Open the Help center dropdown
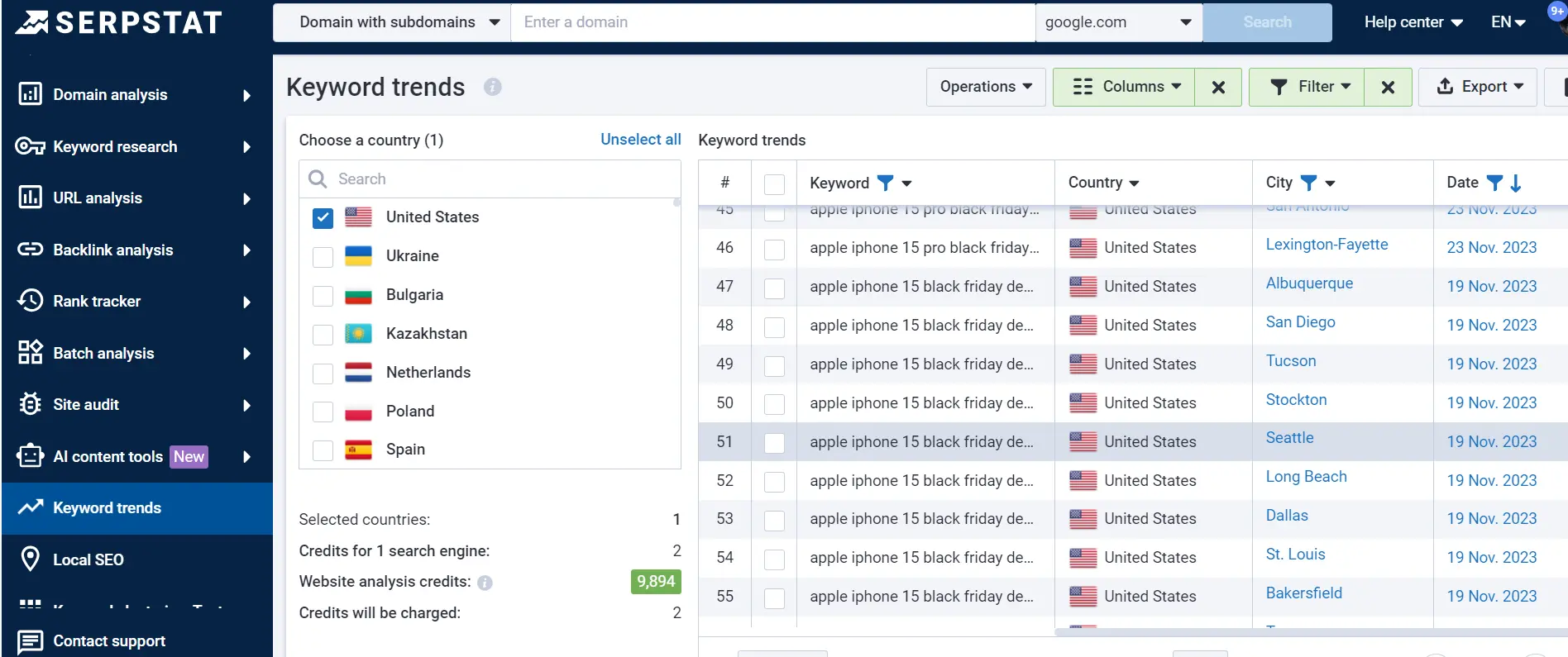This screenshot has height=657, width=1568. (1413, 22)
